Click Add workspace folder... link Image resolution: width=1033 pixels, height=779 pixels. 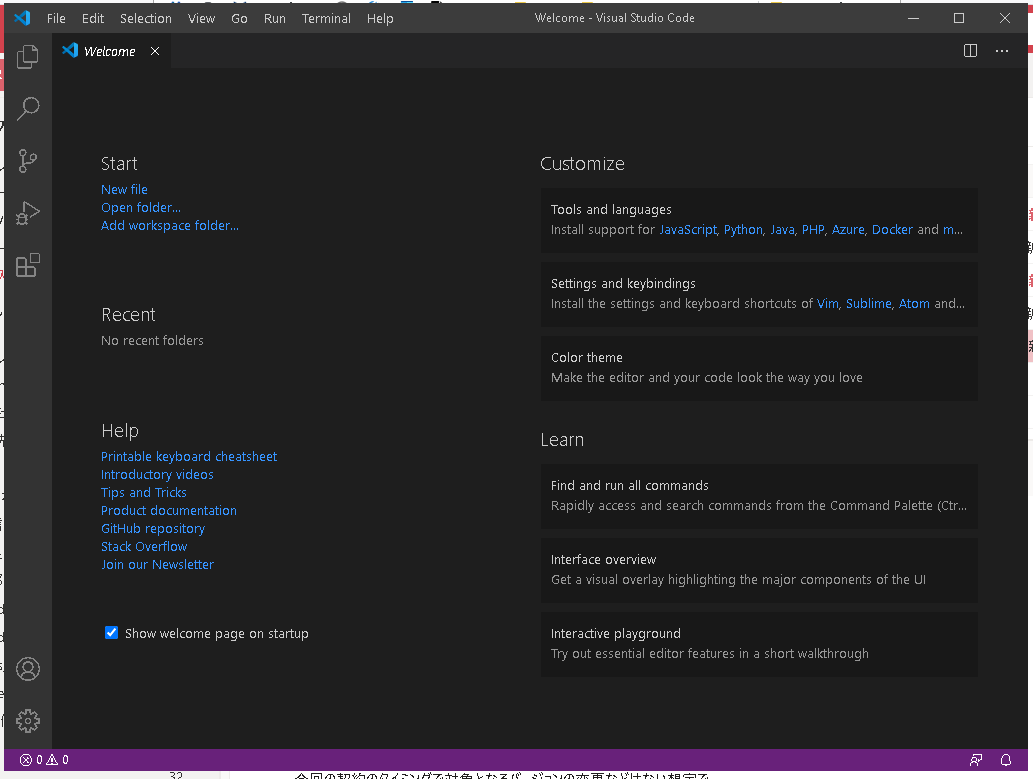click(x=169, y=225)
